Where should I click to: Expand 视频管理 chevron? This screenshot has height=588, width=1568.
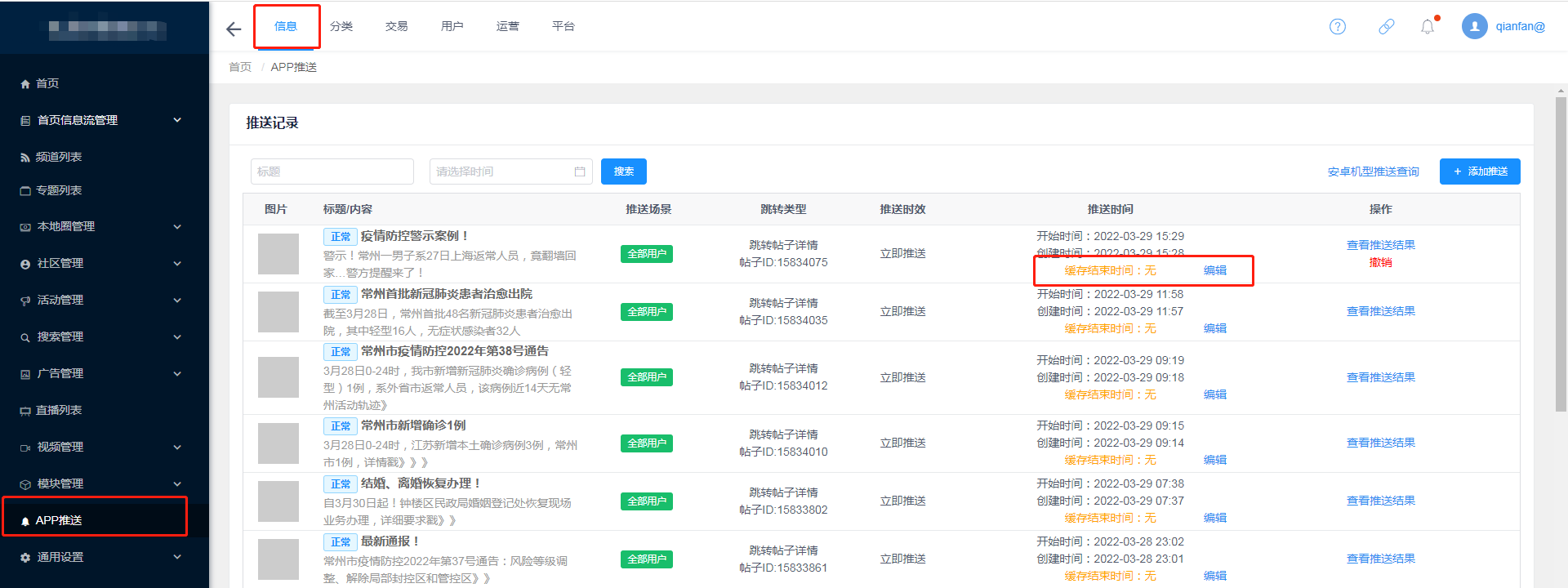click(177, 447)
